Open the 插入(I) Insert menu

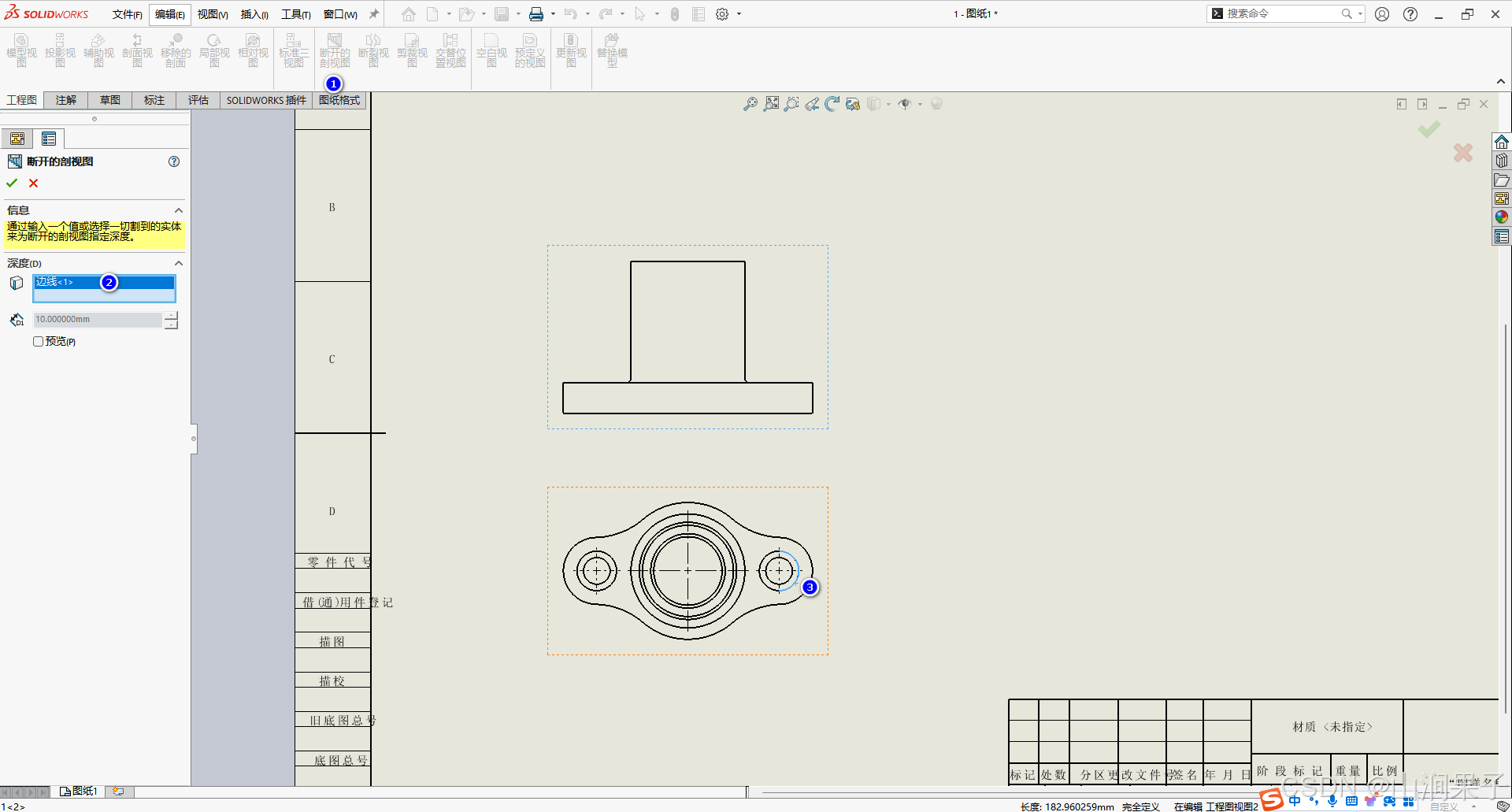pos(254,14)
